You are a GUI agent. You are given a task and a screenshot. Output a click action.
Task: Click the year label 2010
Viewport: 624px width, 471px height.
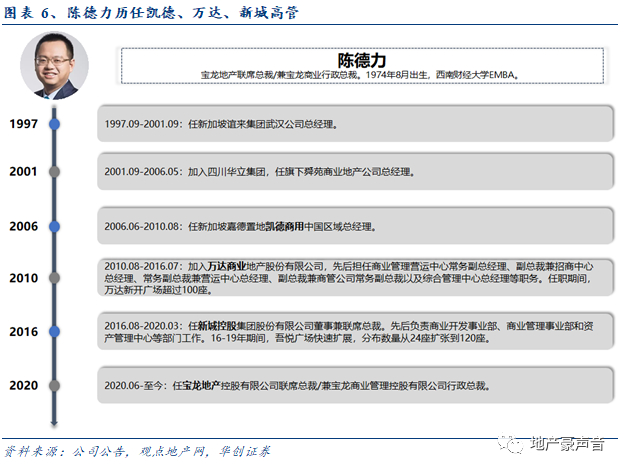pyautogui.click(x=23, y=278)
